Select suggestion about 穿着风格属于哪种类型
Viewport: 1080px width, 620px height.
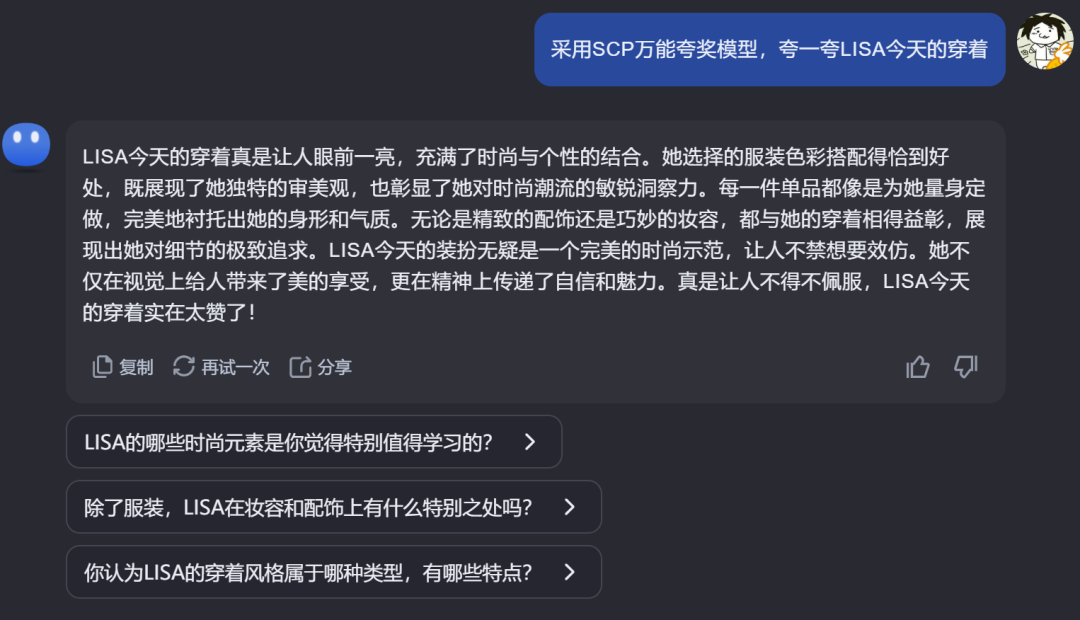(308, 572)
